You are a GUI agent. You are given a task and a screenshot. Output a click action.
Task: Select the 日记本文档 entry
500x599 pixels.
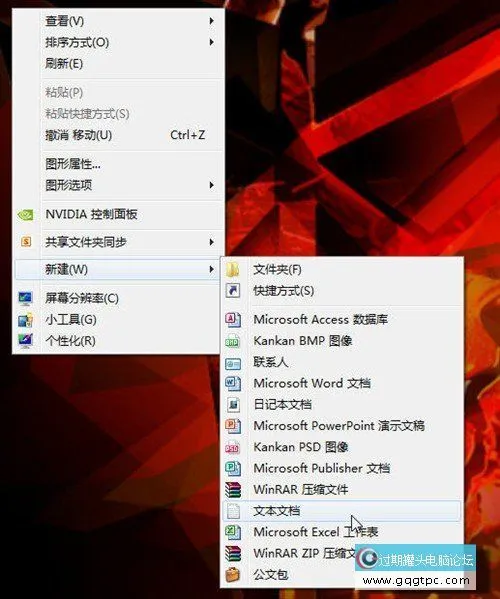[342, 404]
